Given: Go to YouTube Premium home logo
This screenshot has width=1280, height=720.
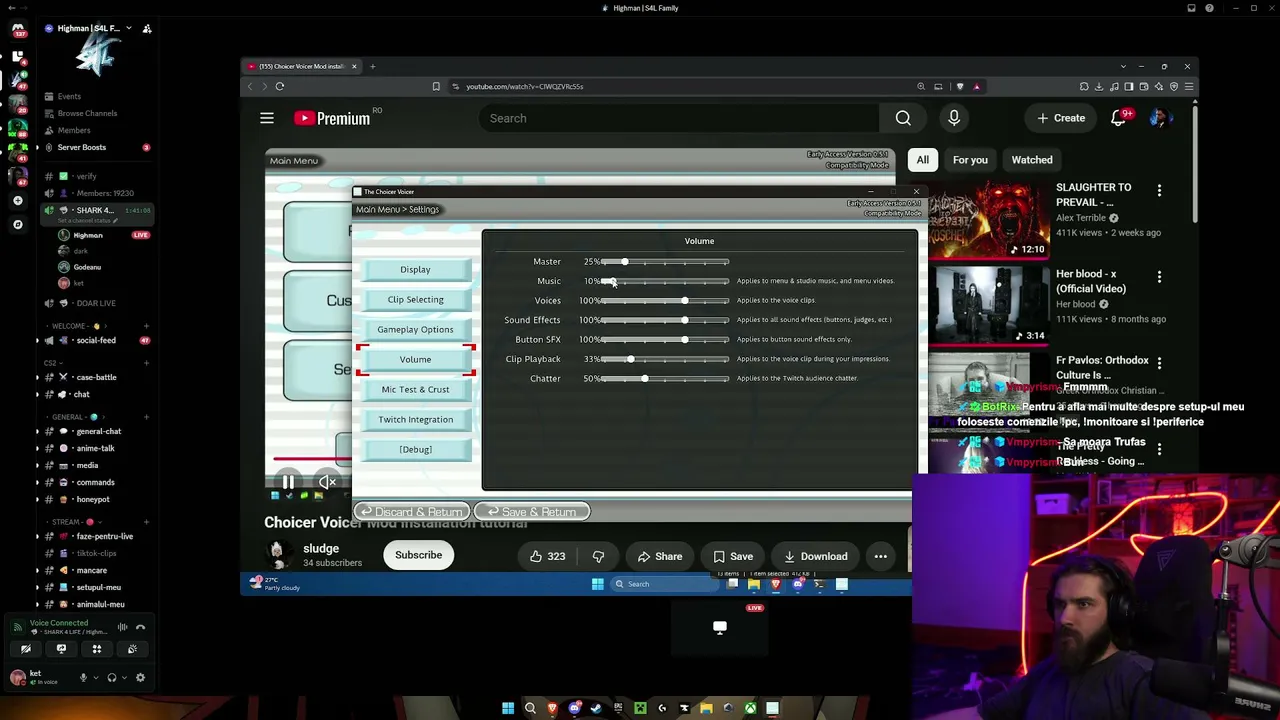Looking at the screenshot, I should pyautogui.click(x=332, y=118).
